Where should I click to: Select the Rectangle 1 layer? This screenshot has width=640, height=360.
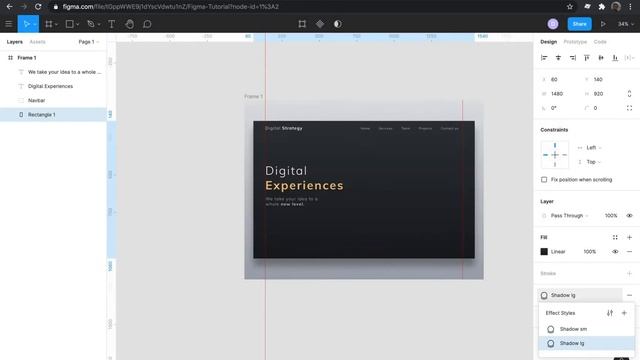tap(53, 115)
